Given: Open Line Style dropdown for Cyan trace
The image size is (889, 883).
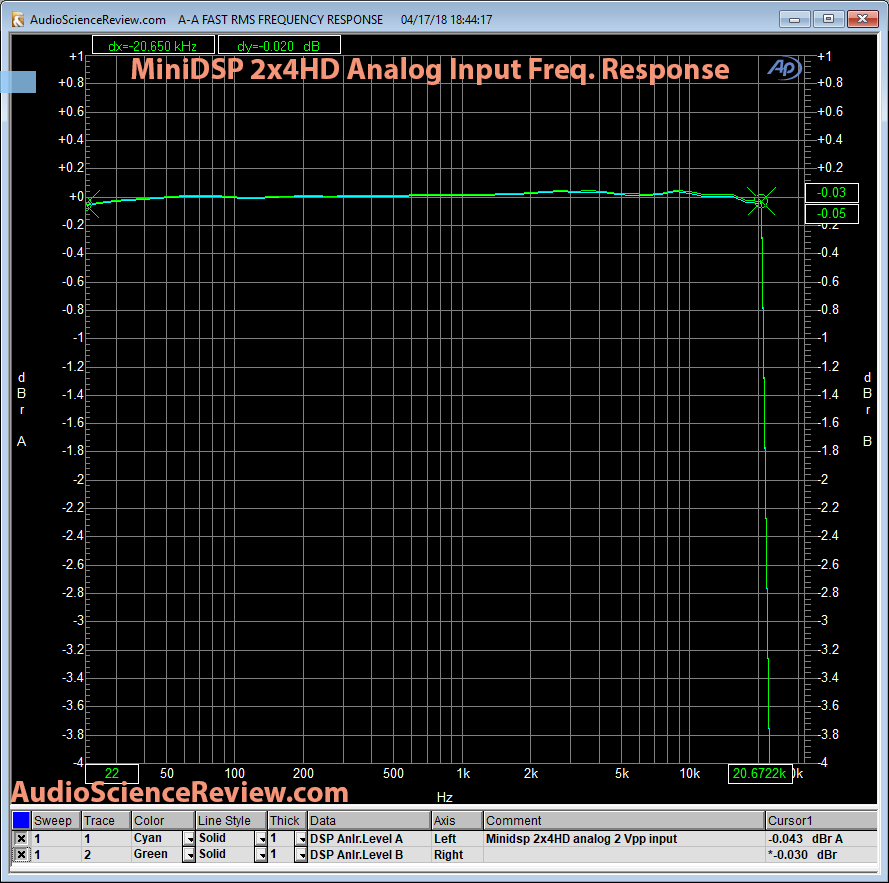Looking at the screenshot, I should pyautogui.click(x=261, y=838).
